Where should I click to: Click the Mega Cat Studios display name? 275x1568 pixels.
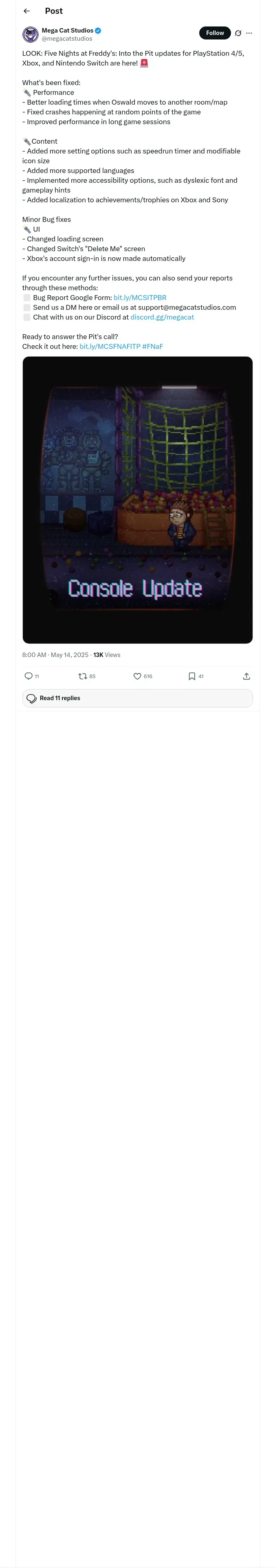tap(68, 30)
